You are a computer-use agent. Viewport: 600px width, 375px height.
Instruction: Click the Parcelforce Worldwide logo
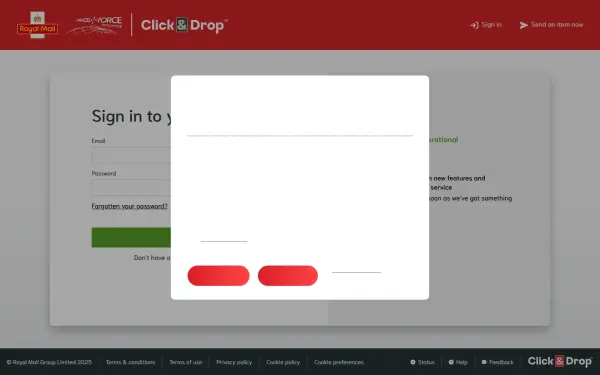coord(94,25)
